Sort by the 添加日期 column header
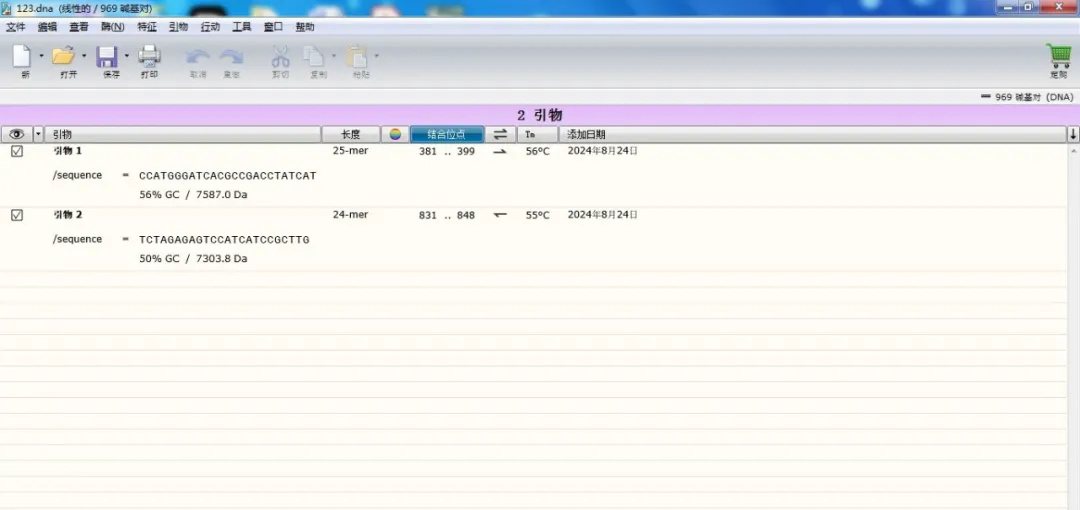 [x=586, y=134]
